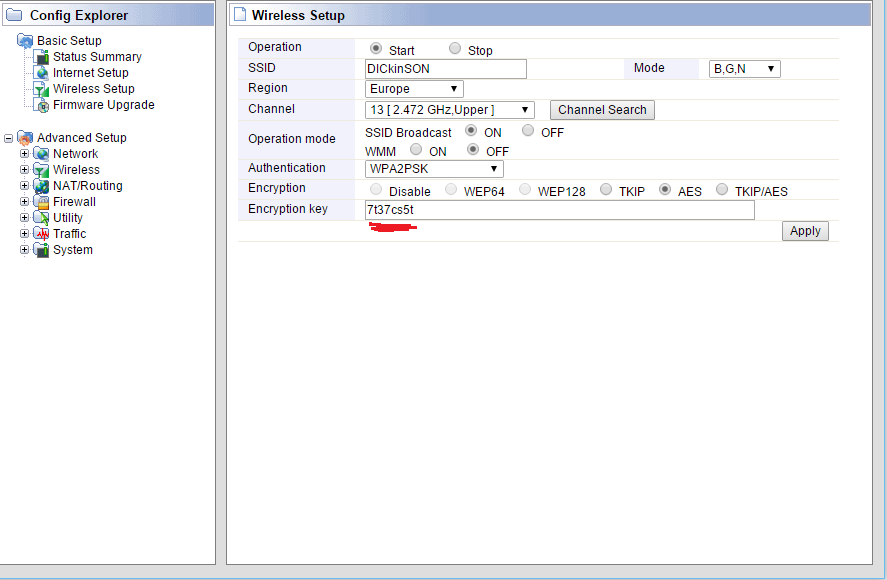Viewport: 887px width, 580px height.
Task: Select AES encryption
Action: click(x=665, y=190)
